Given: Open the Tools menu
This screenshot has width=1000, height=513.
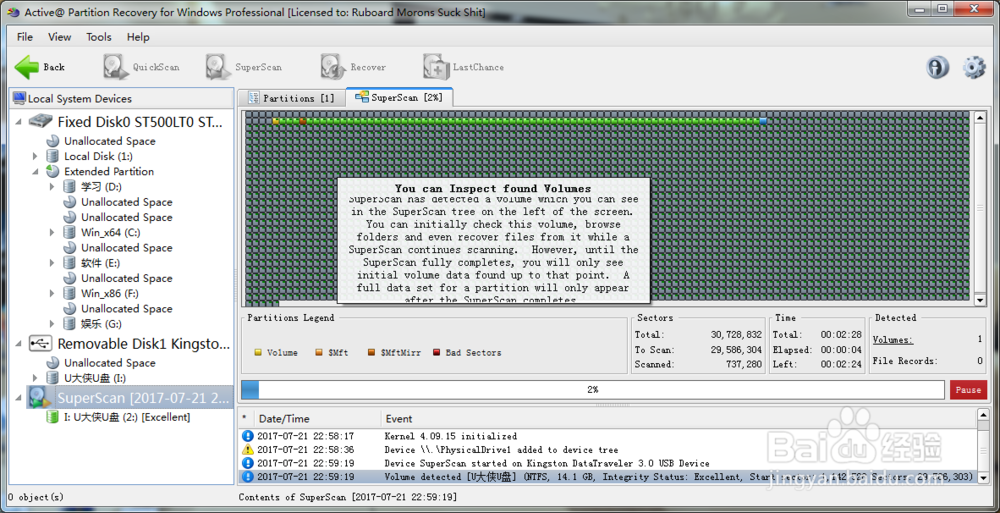Looking at the screenshot, I should (99, 37).
